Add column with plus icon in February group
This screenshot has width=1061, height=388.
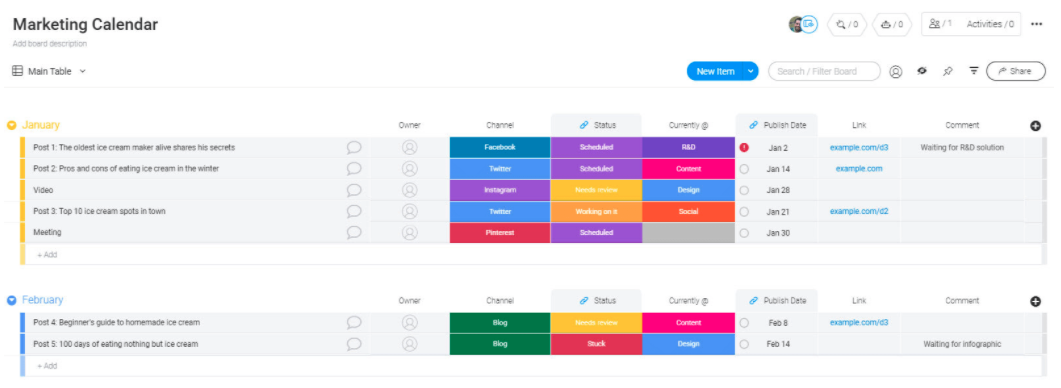click(1035, 301)
